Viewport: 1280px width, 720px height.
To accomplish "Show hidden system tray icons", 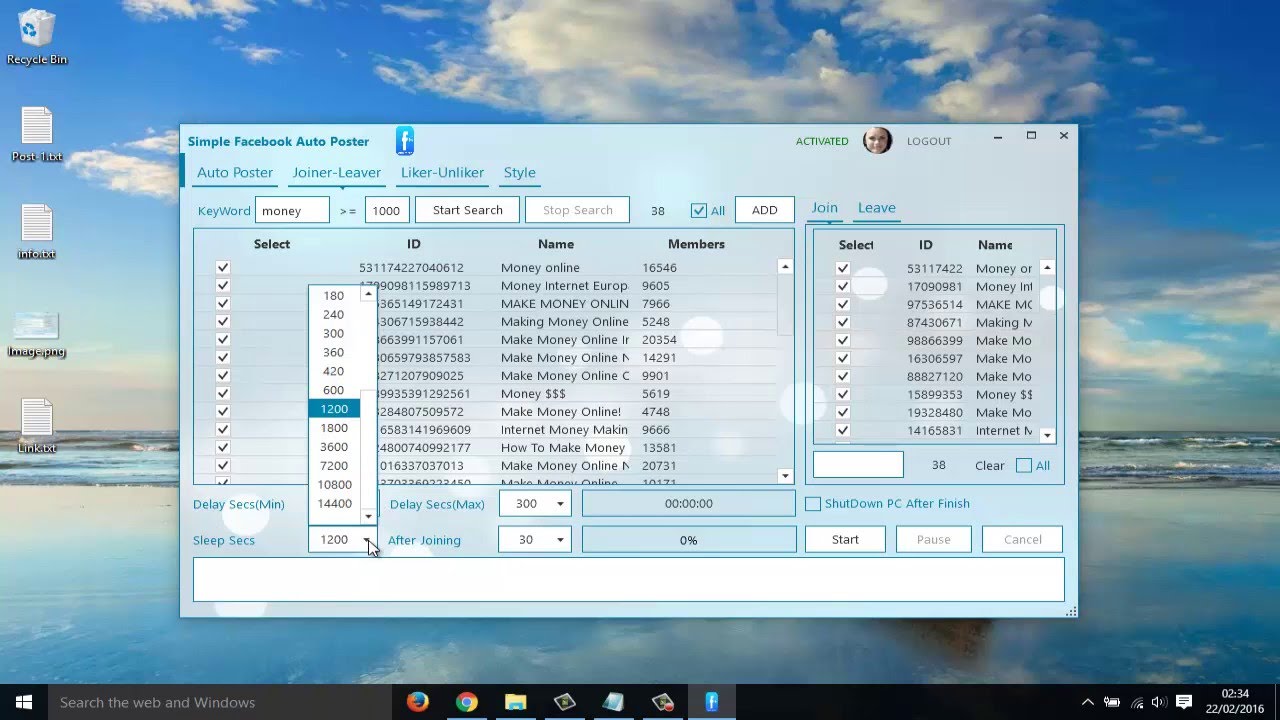I will pyautogui.click(x=1088, y=702).
